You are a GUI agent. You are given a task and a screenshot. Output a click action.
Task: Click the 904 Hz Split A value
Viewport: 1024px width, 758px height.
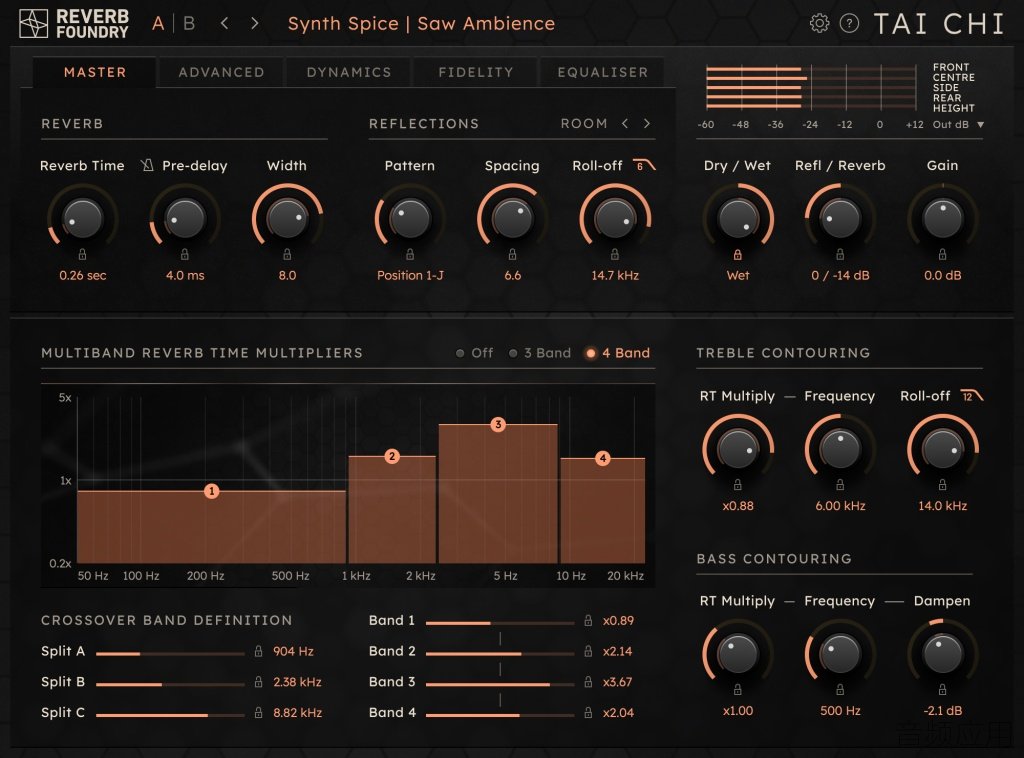(x=293, y=651)
